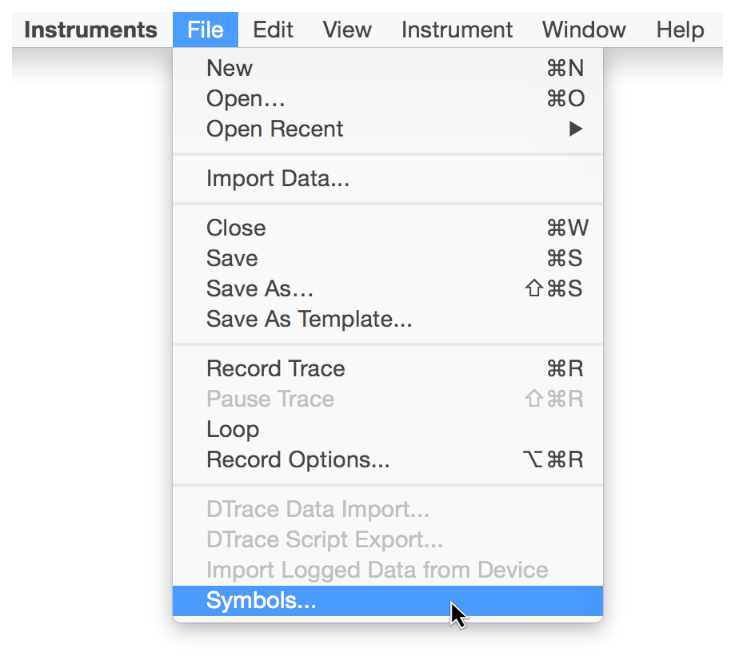Image resolution: width=735 pixels, height=664 pixels.
Task: Open the Window menu
Action: tap(584, 30)
